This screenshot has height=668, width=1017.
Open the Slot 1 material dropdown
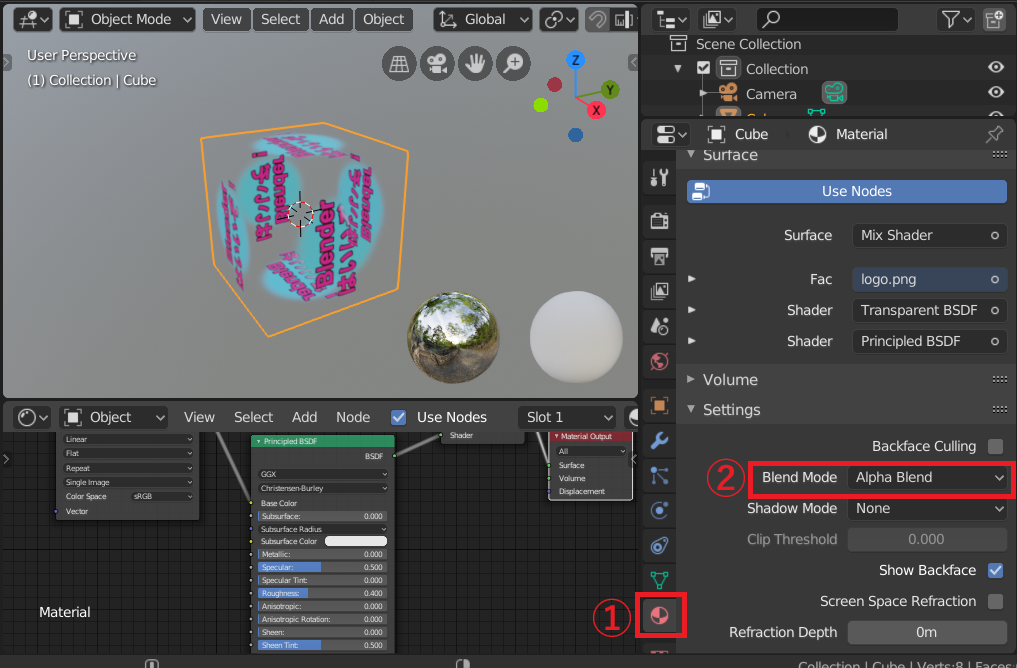tap(567, 417)
